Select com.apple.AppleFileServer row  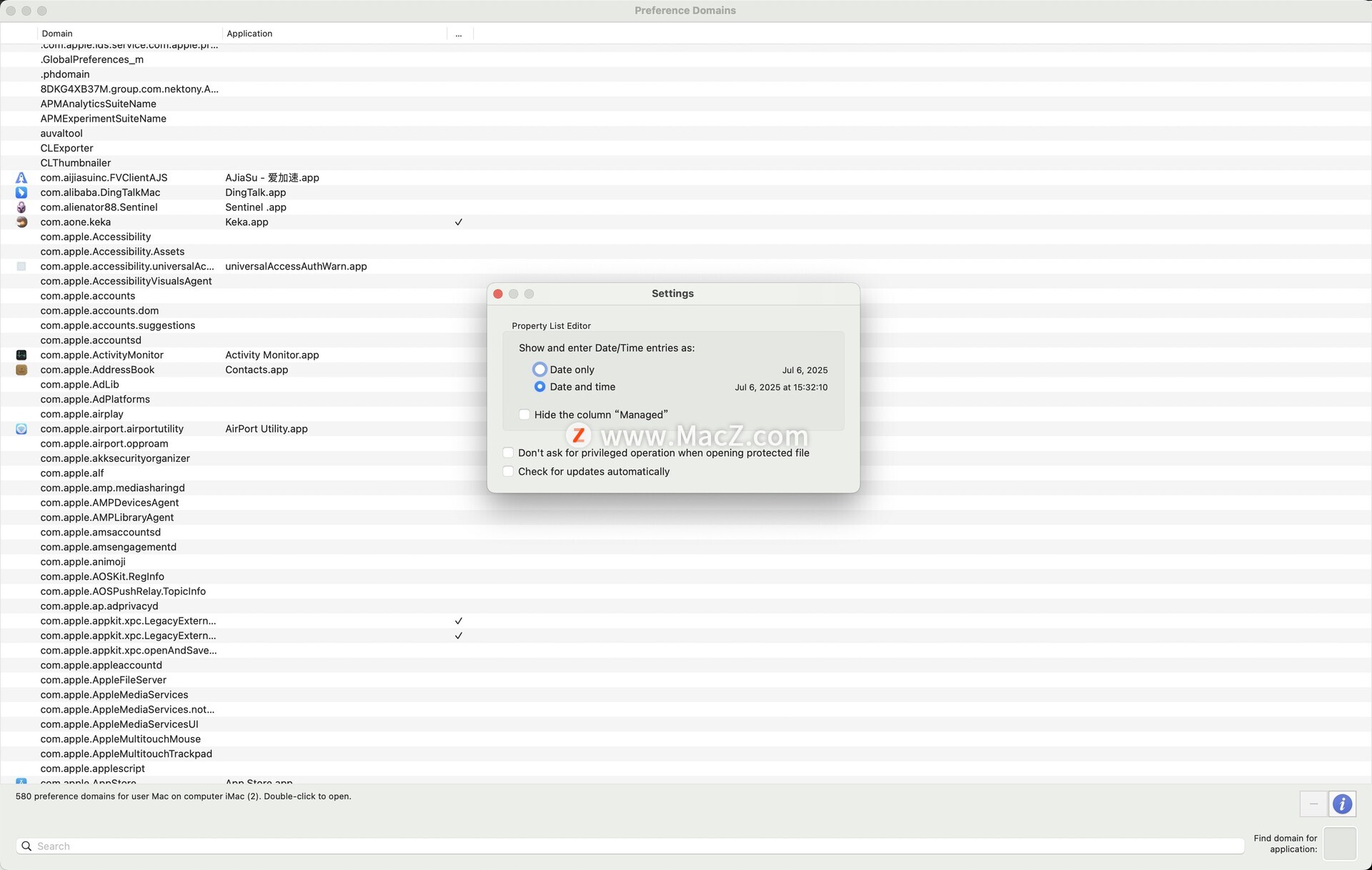686,681
